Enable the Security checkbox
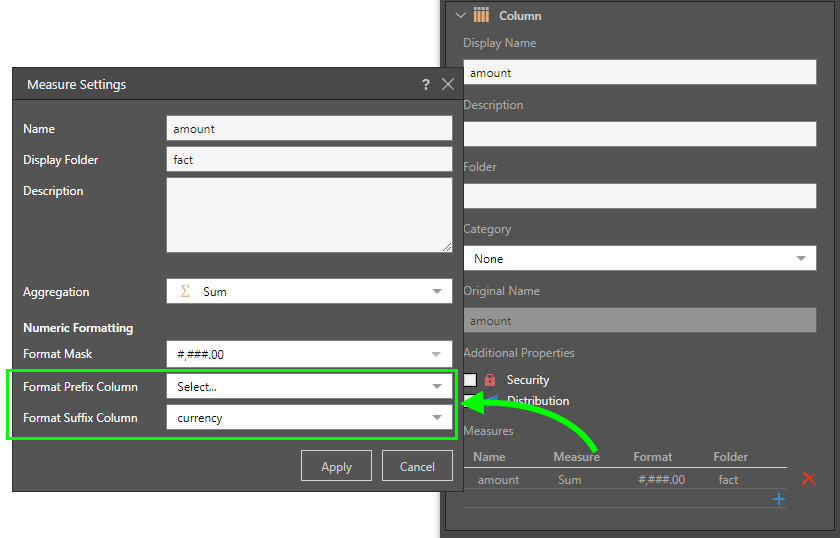 470,380
